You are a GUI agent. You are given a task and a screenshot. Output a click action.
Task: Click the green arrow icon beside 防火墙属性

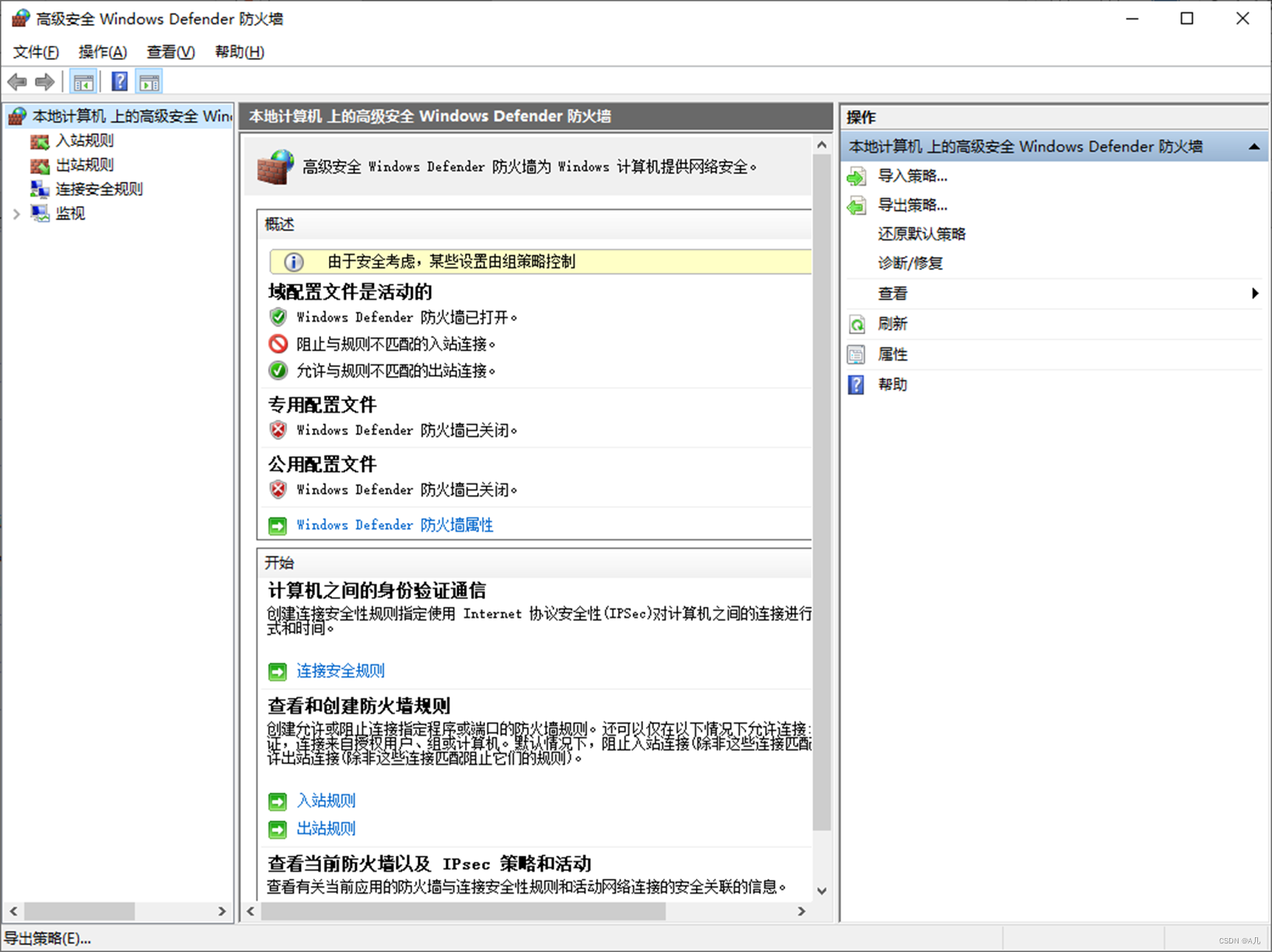click(278, 526)
